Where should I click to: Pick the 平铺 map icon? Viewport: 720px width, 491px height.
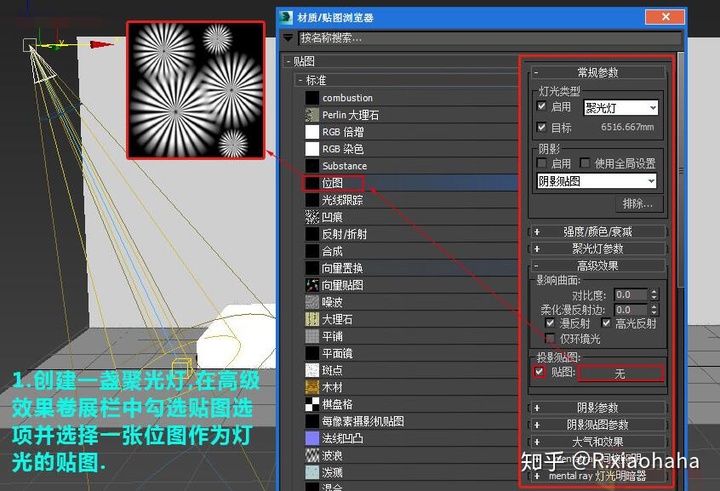tap(312, 336)
